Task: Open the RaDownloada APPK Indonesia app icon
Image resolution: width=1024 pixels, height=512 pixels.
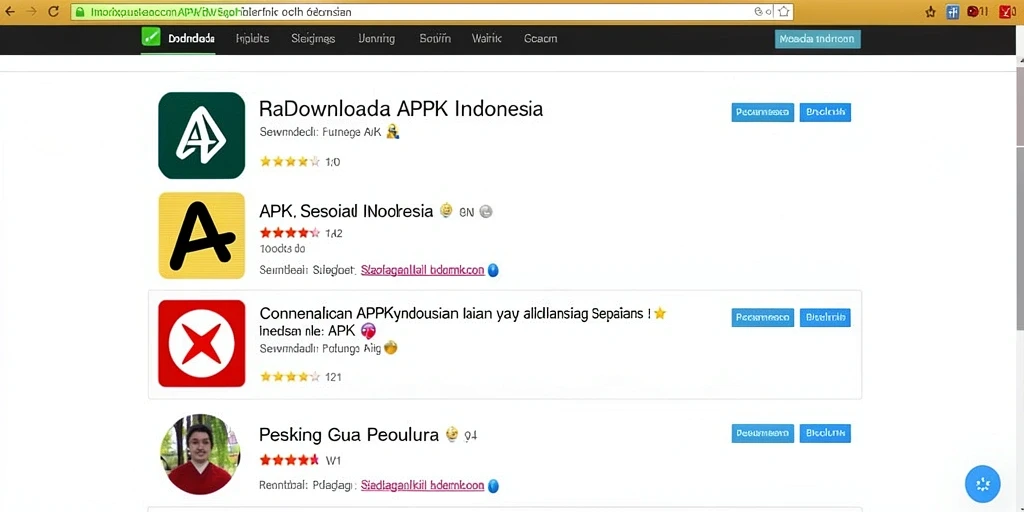Action: coord(201,135)
